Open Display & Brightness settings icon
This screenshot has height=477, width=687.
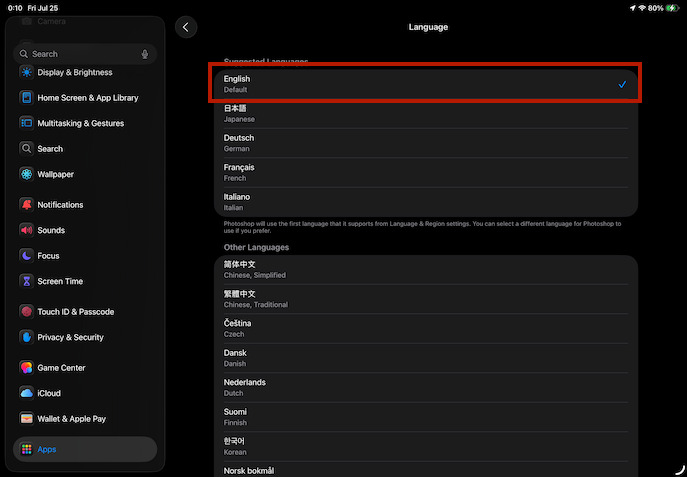click(x=26, y=72)
